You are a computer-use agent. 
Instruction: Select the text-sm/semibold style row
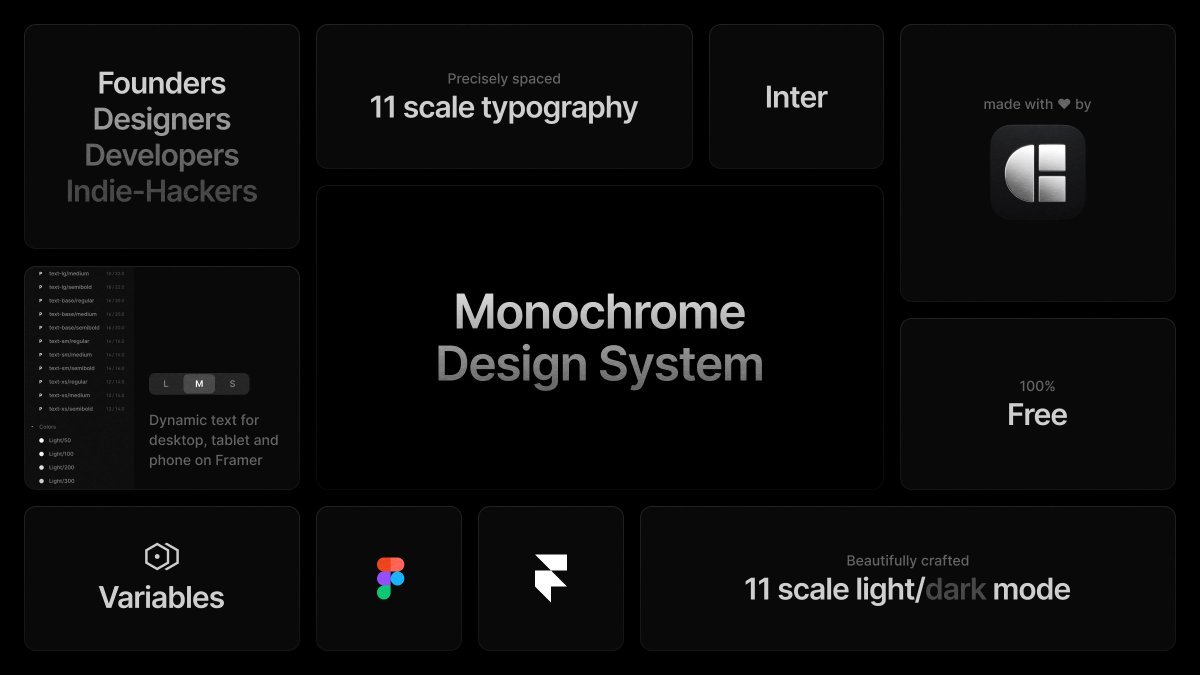pyautogui.click(x=72, y=368)
